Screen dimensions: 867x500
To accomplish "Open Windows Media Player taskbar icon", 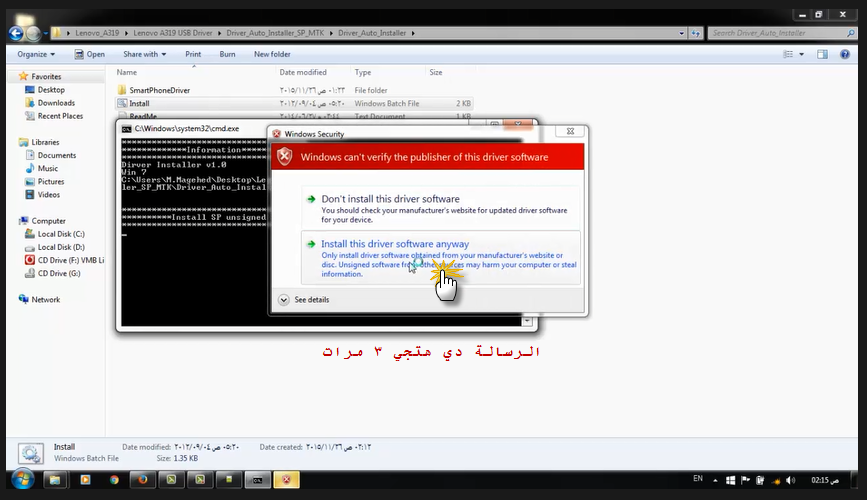I will coord(85,480).
